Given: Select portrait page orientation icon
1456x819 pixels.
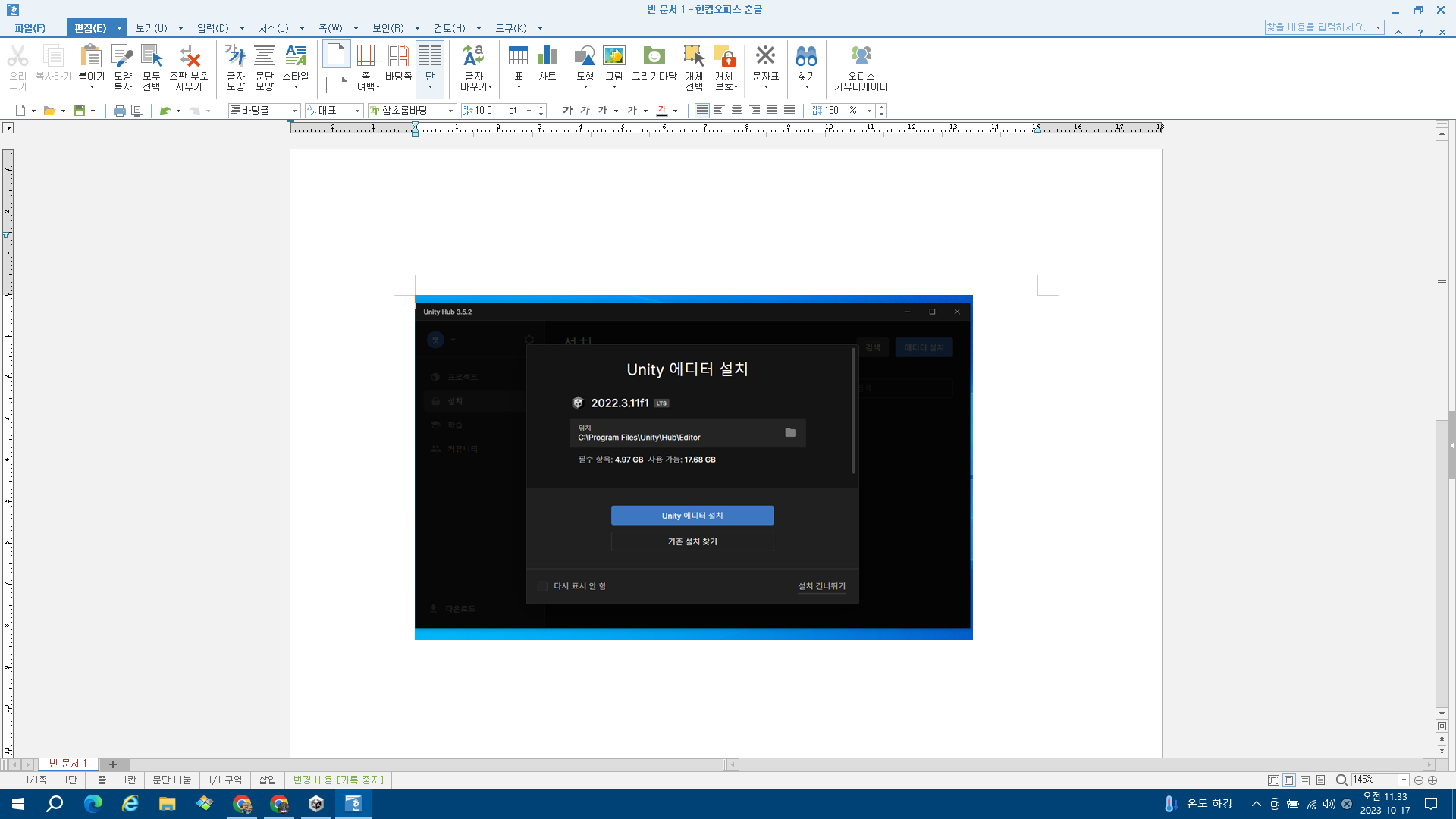Looking at the screenshot, I should (336, 55).
